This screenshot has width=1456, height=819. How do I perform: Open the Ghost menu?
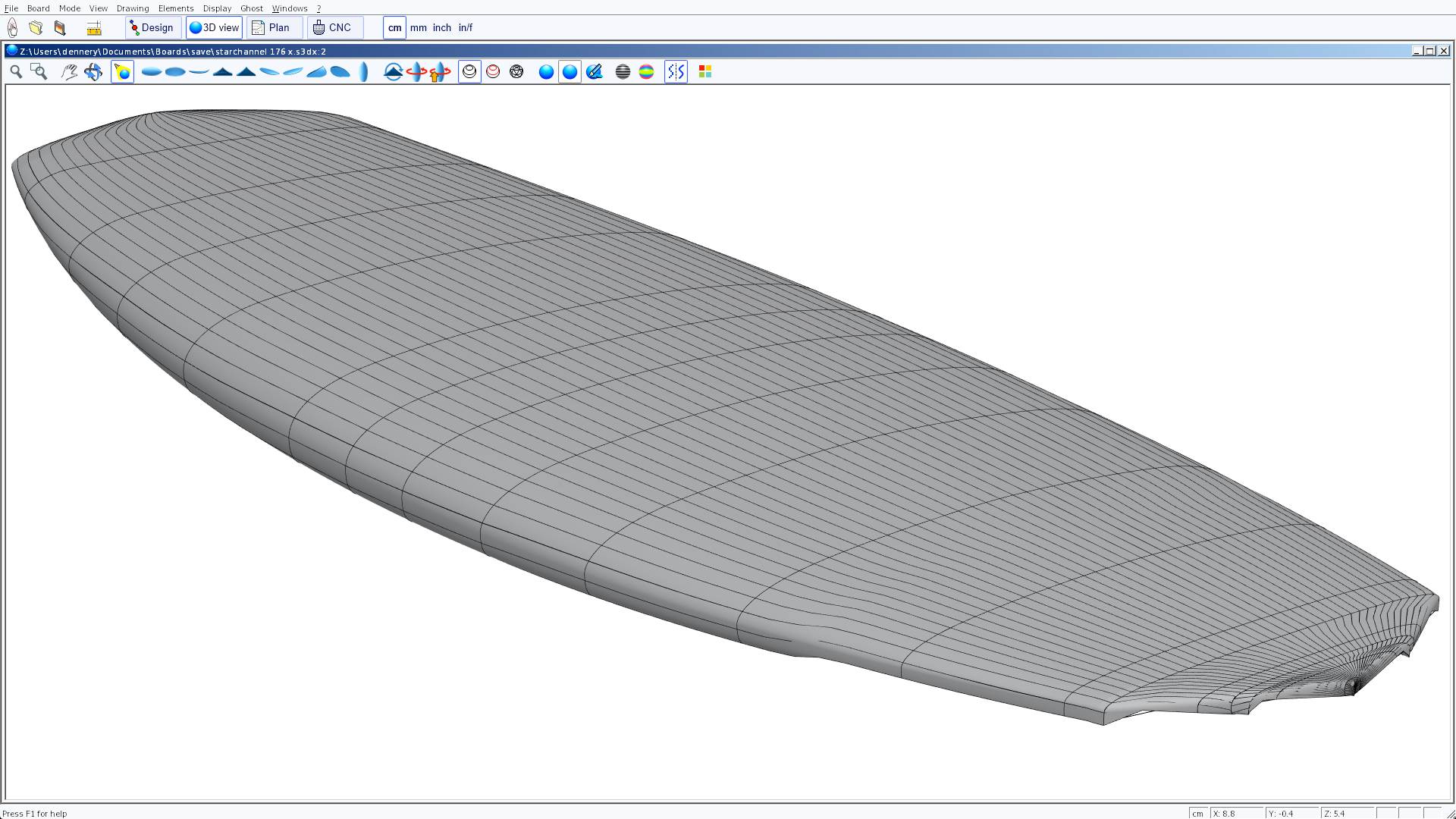(x=251, y=8)
